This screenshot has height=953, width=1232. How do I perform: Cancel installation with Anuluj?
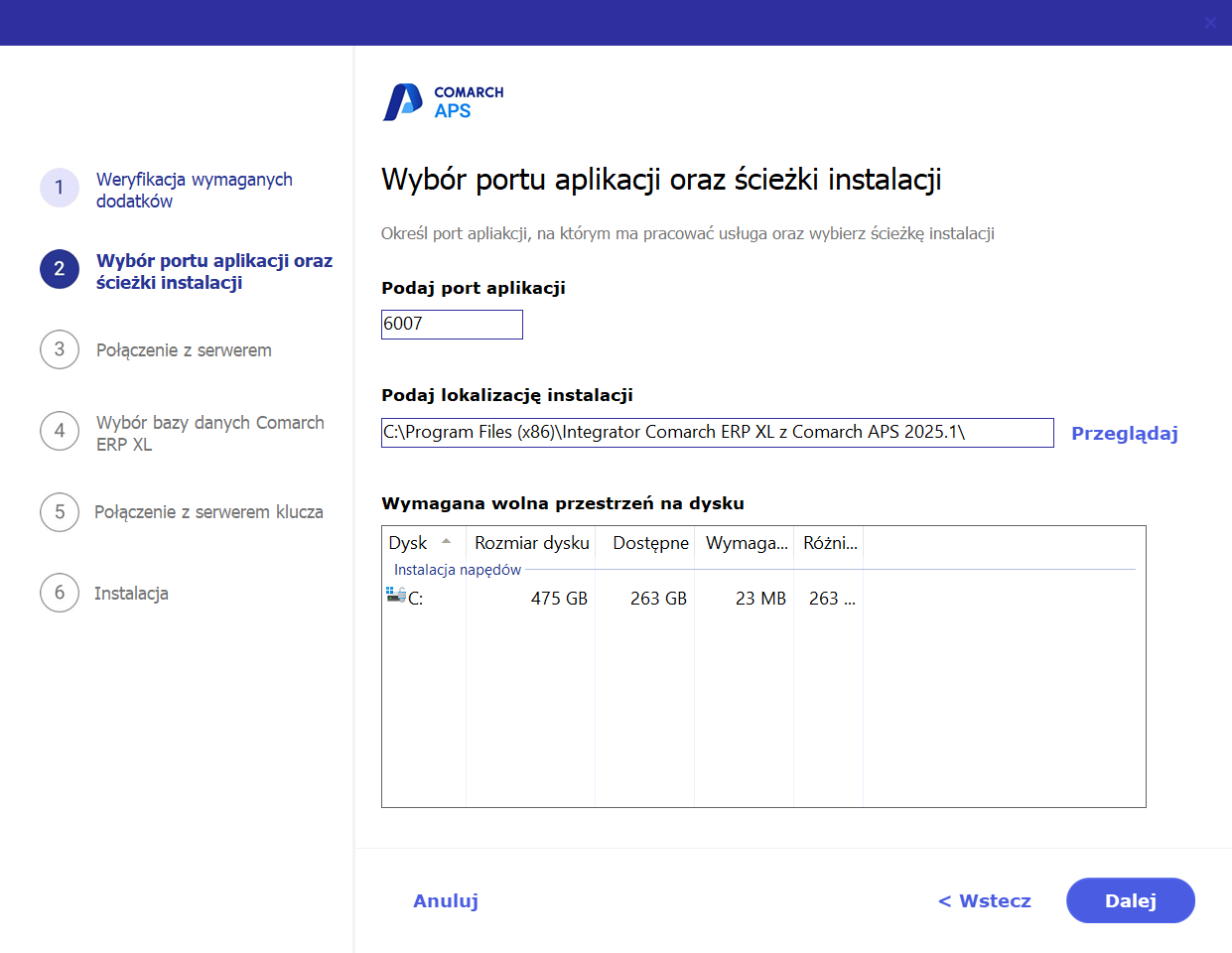point(445,900)
